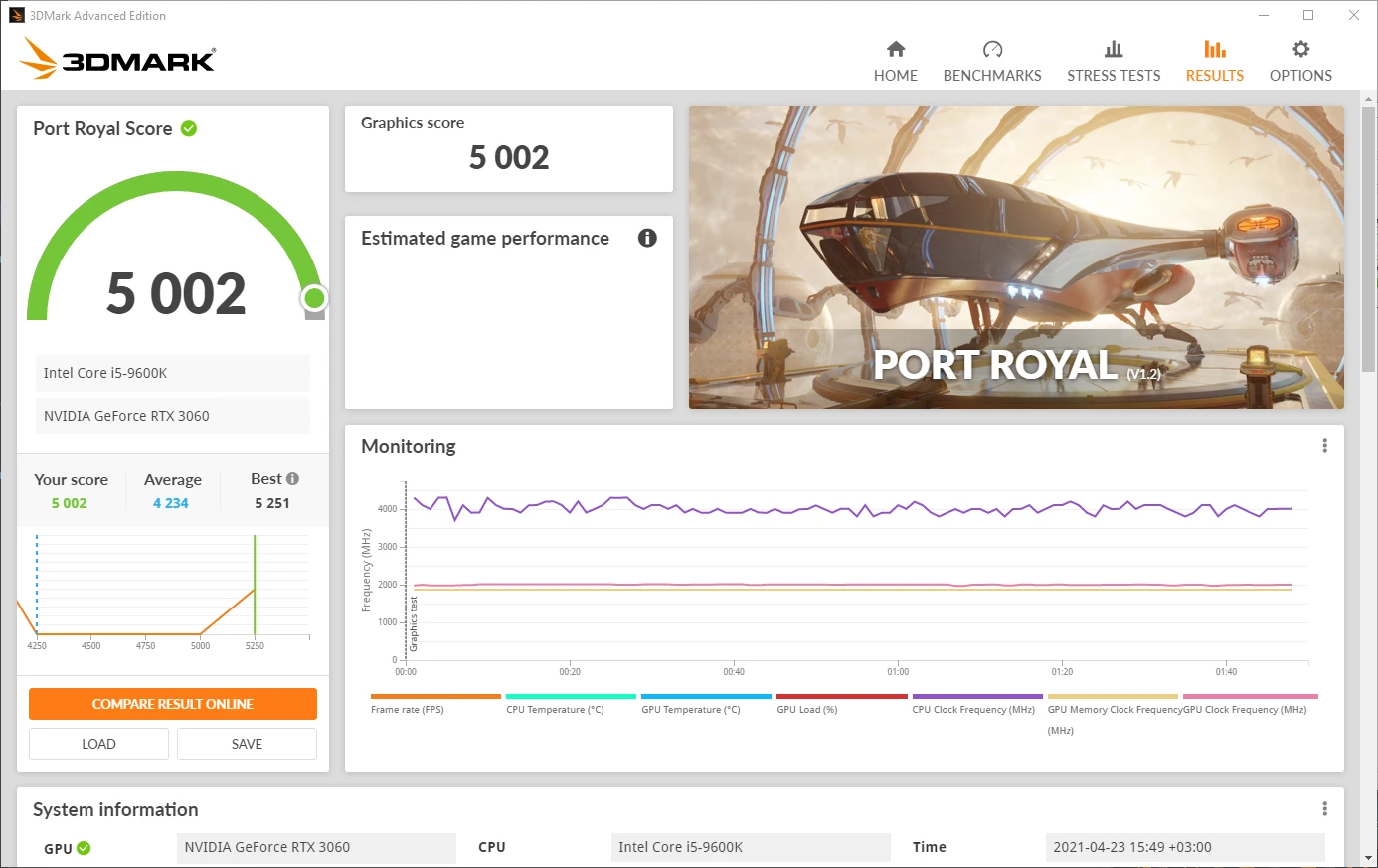Click the GPU name field in System information
The image size is (1378, 868).
(x=316, y=847)
